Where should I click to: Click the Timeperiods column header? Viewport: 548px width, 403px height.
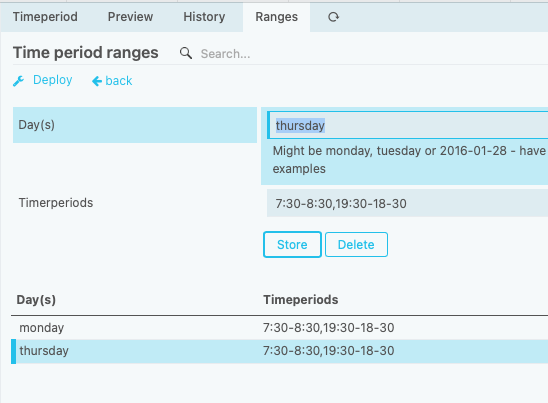[x=301, y=300]
